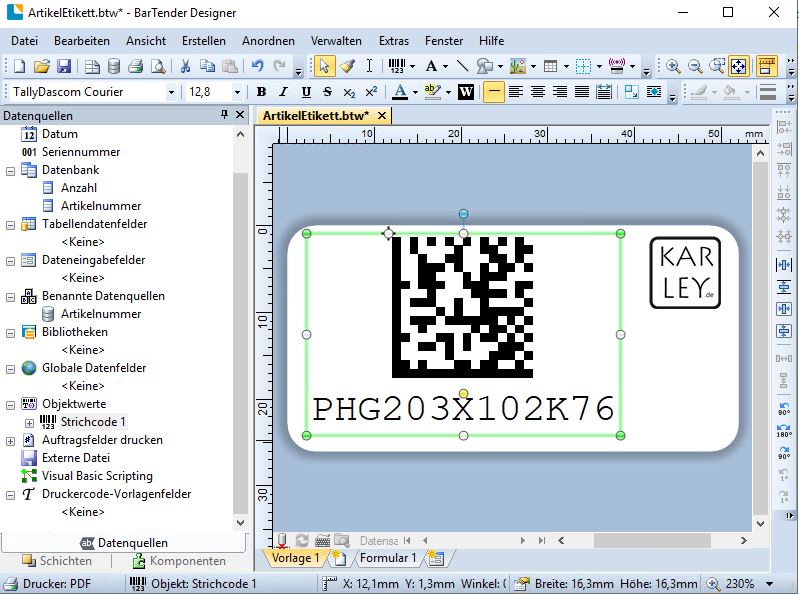Click the shape creation tool icon
The height and width of the screenshot is (595, 799).
click(485, 66)
